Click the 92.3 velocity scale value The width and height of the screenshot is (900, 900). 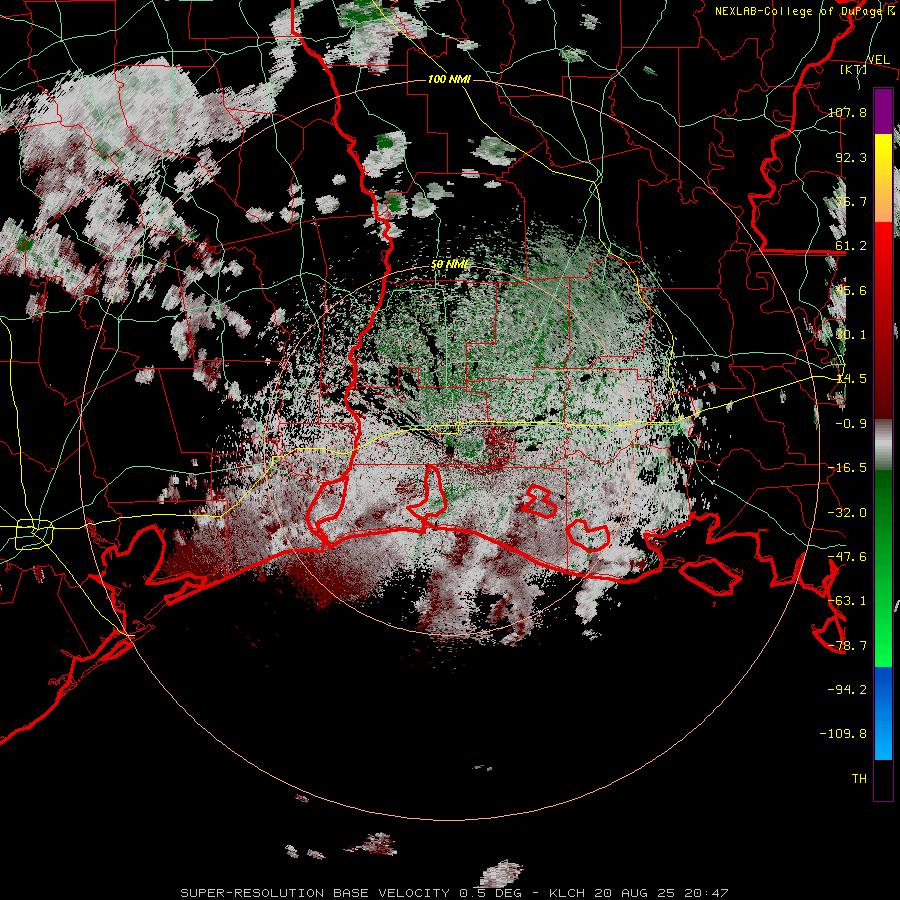[x=851, y=157]
